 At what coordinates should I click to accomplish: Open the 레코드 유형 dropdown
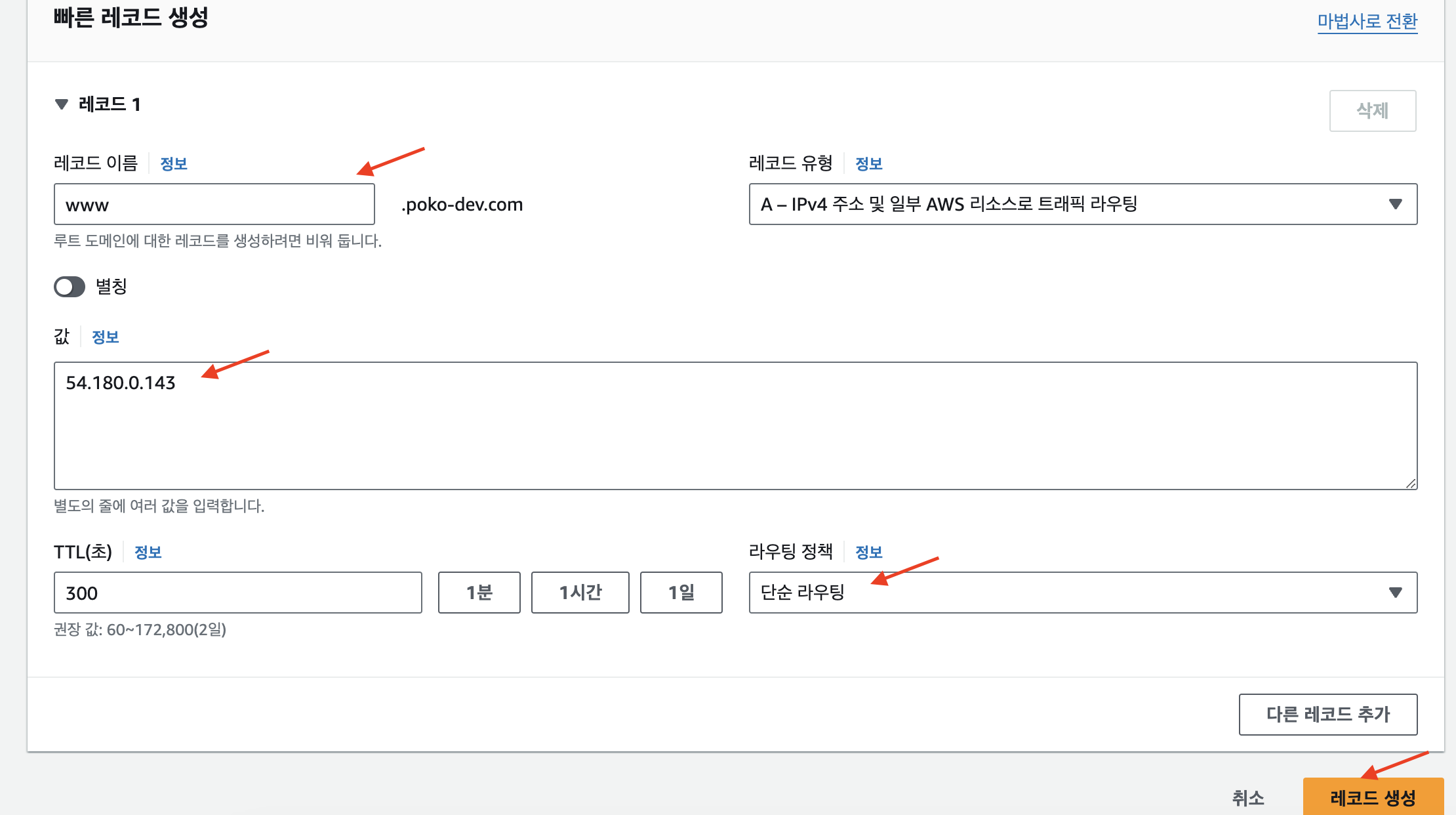point(1082,204)
